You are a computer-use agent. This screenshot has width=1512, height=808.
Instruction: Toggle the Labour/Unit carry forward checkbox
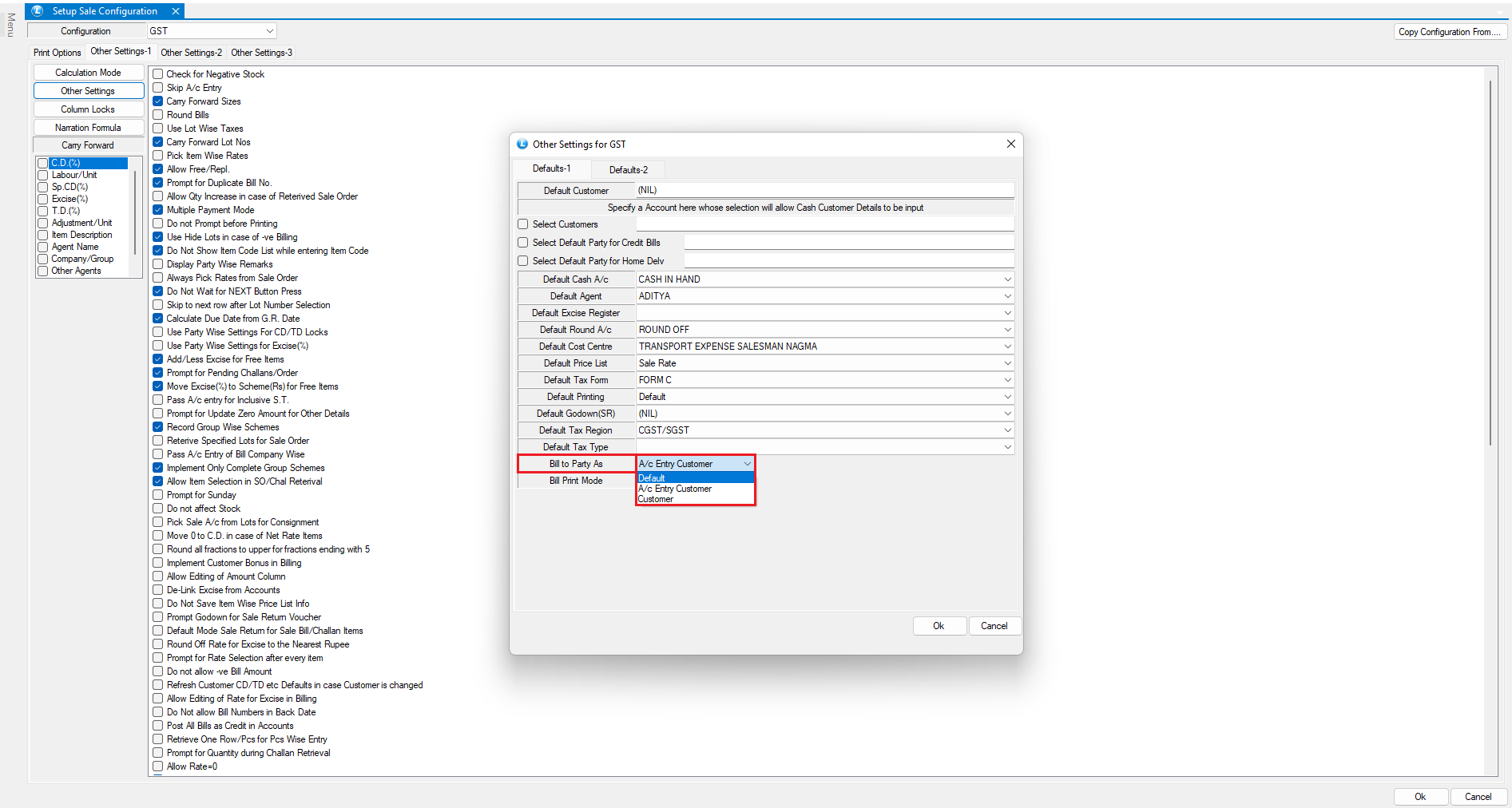point(43,175)
